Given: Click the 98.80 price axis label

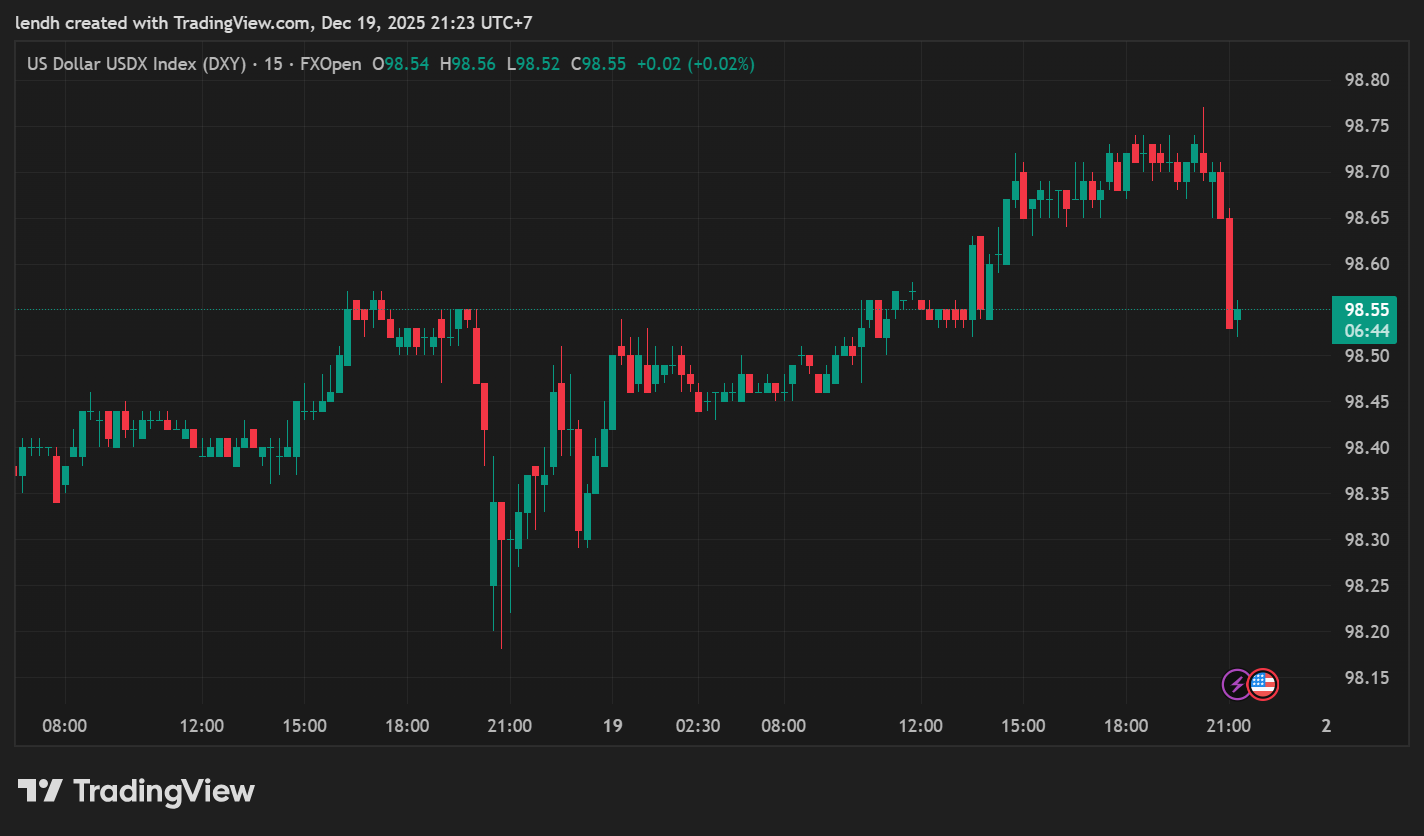Looking at the screenshot, I should (1367, 80).
